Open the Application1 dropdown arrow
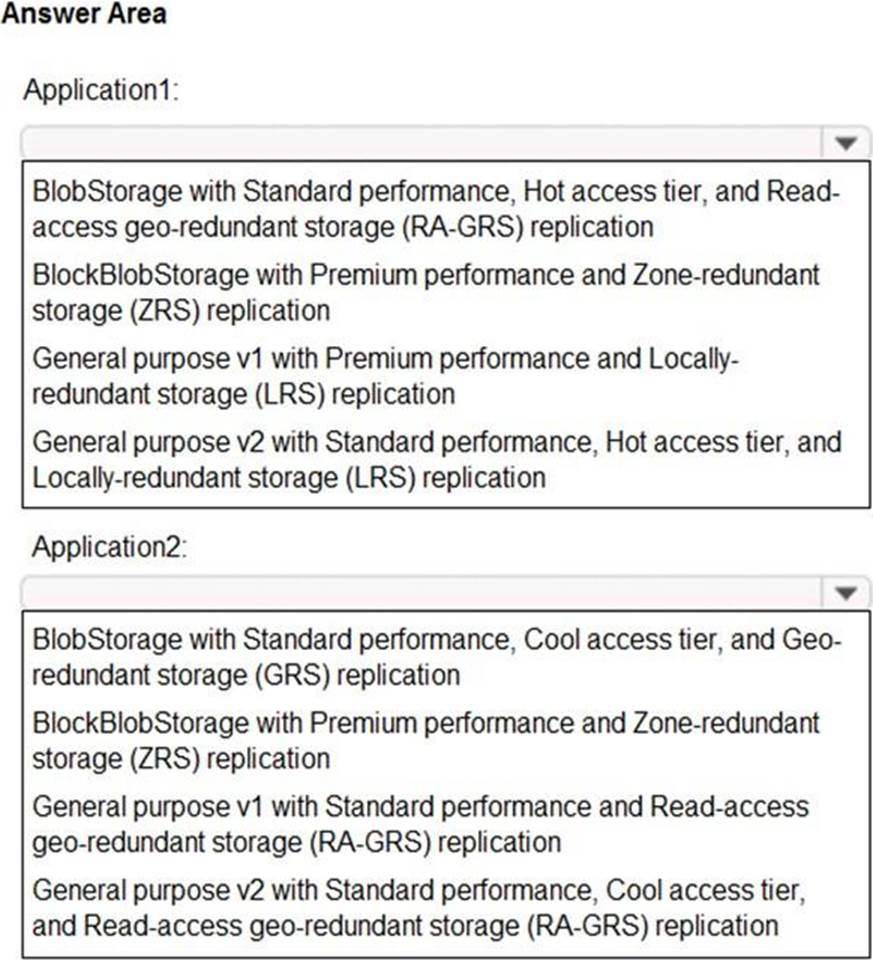This screenshot has width=873, height=960. tap(846, 143)
